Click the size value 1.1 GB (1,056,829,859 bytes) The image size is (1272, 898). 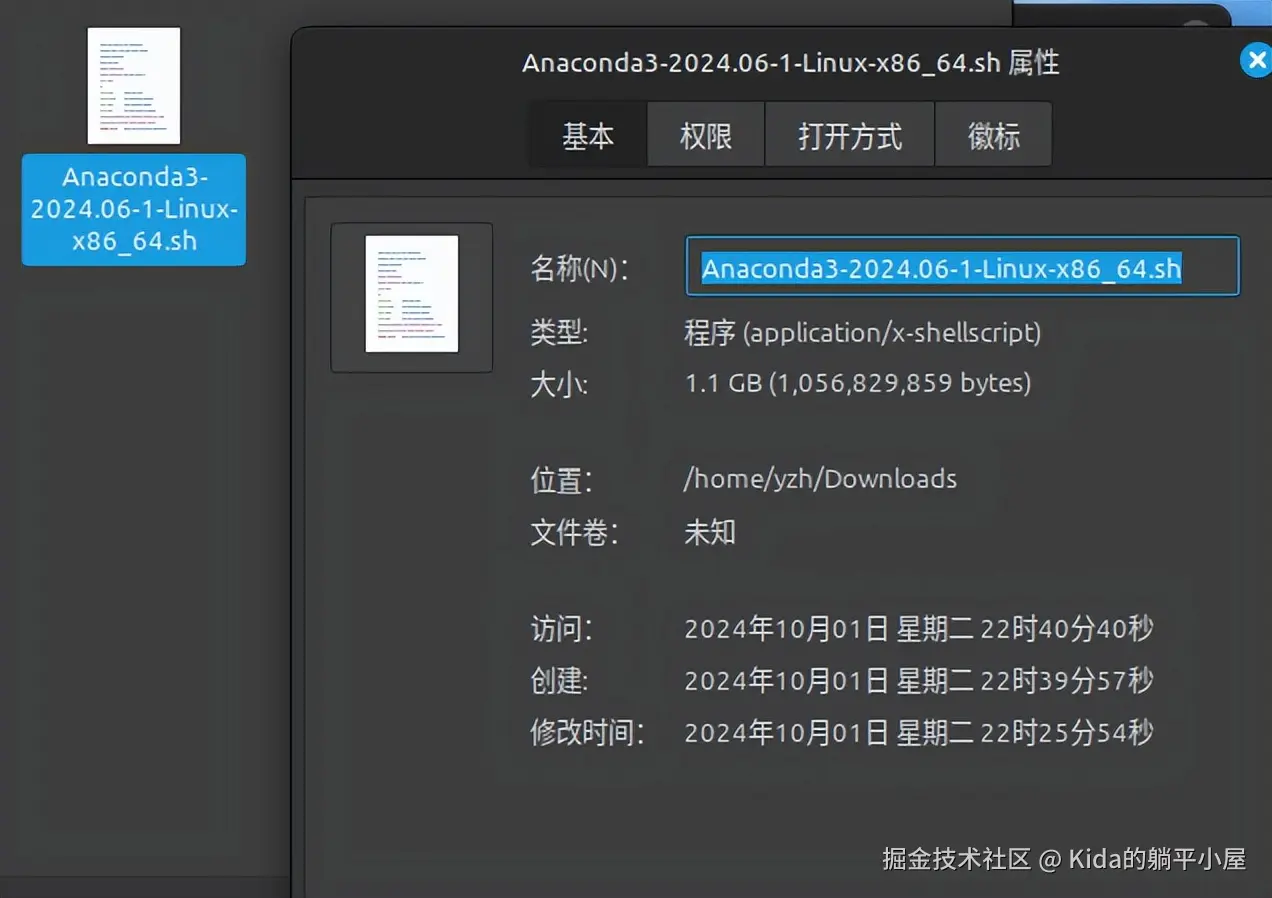pos(858,382)
